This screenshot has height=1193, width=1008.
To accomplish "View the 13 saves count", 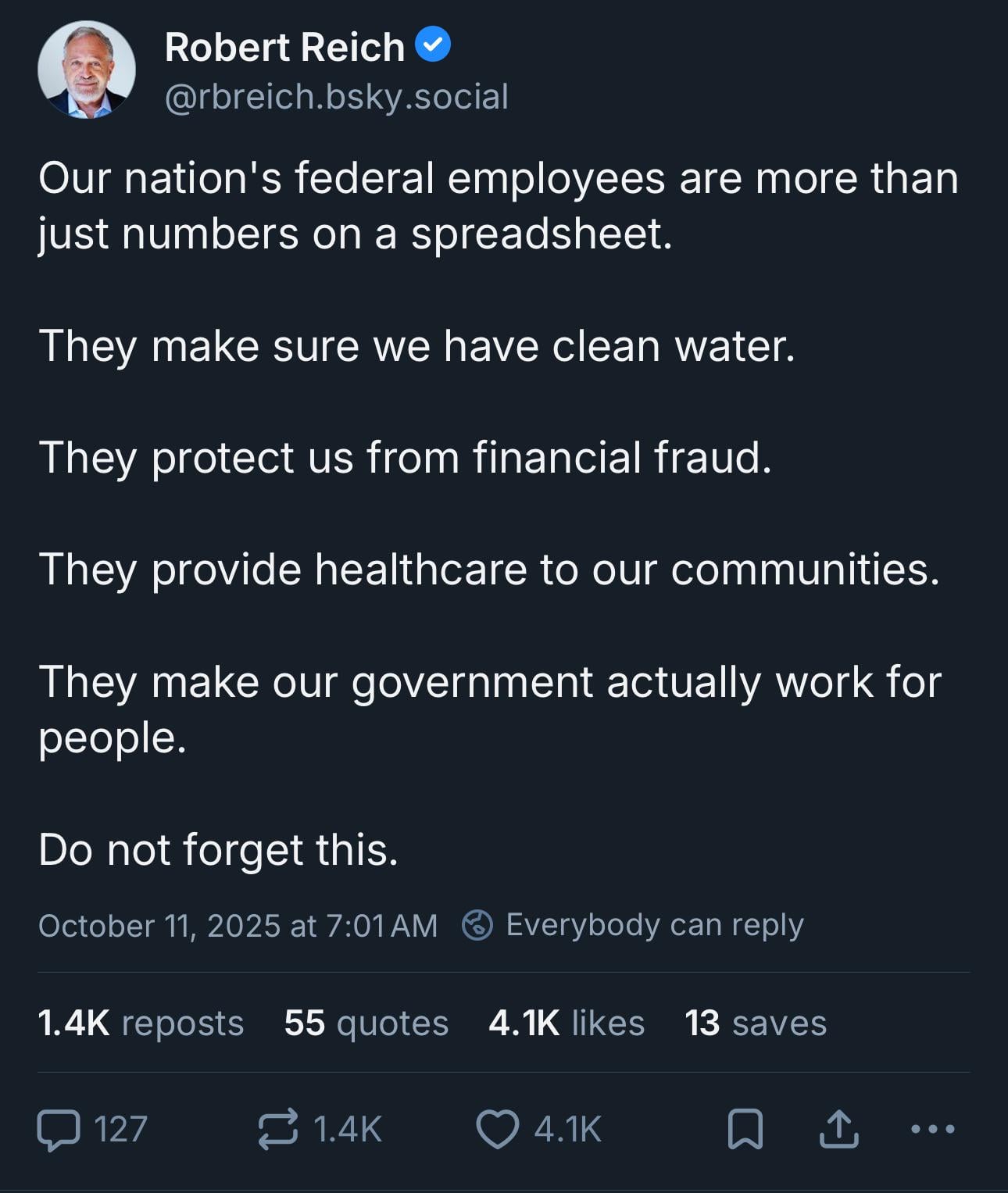I will point(756,1023).
